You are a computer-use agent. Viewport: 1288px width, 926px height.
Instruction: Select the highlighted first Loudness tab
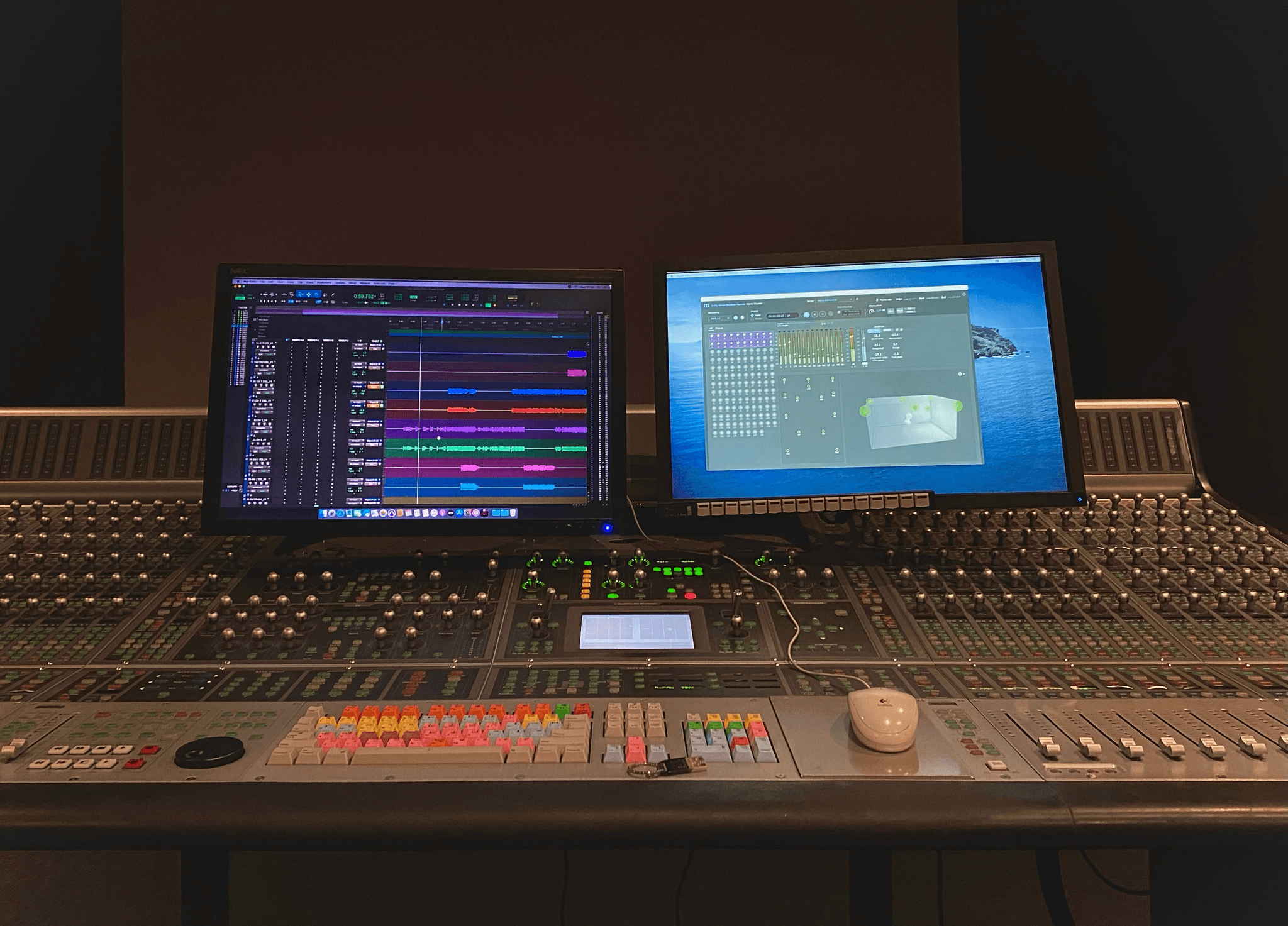(874, 331)
